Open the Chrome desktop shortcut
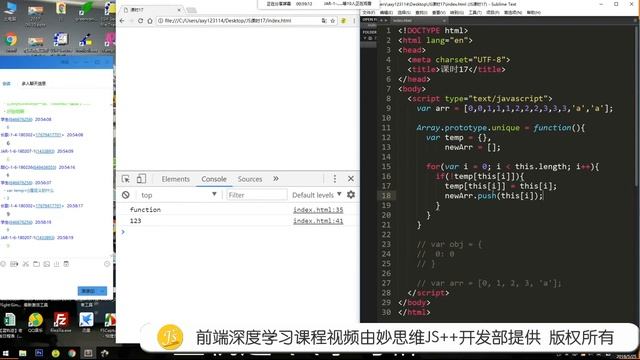The width and height of the screenshot is (640, 360). [x=11, y=42]
